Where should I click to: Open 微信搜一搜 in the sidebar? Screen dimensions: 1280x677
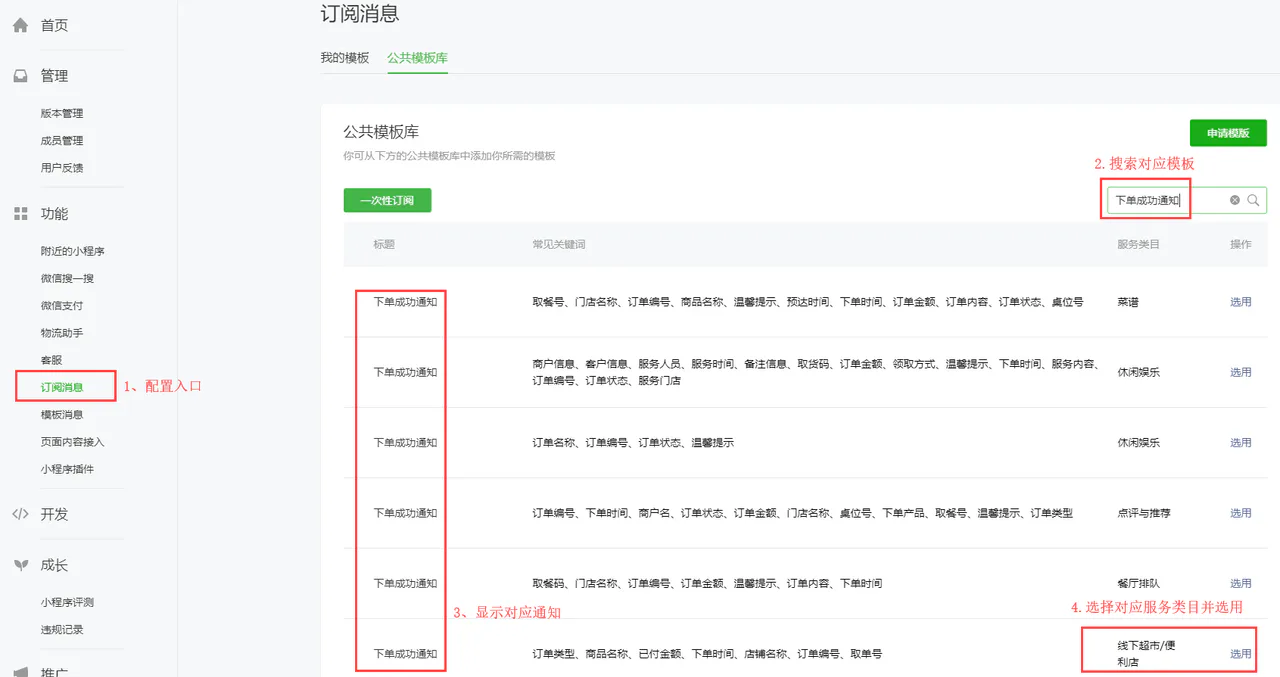[x=67, y=278]
